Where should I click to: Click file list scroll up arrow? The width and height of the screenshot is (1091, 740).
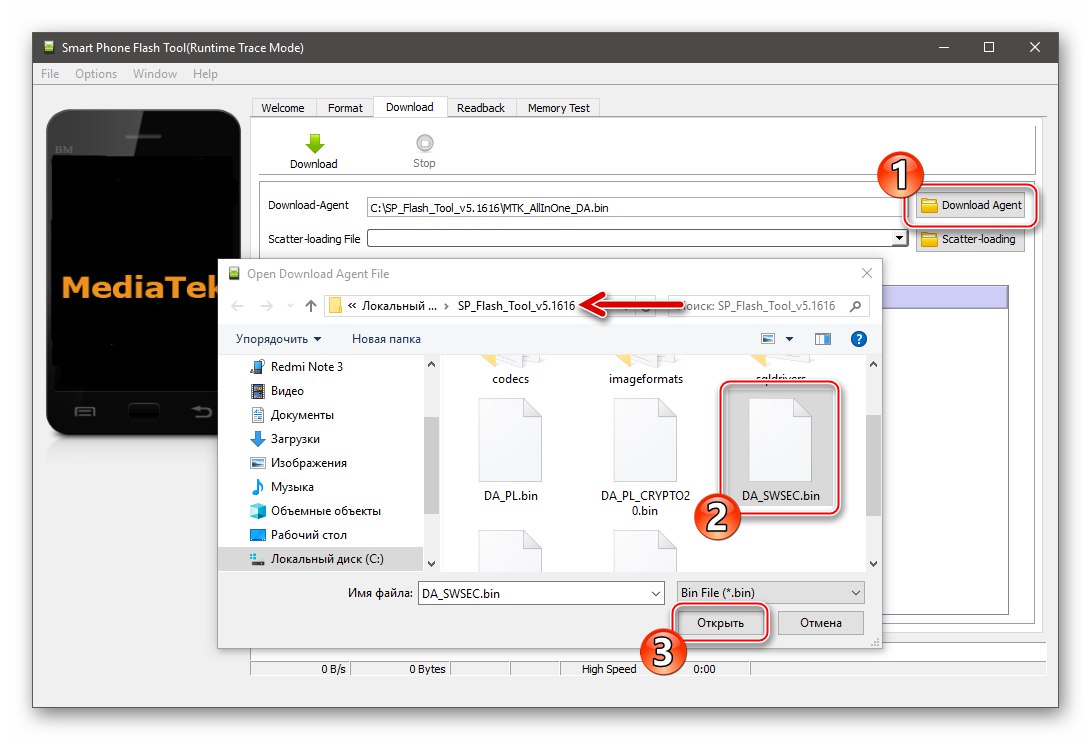coord(873,364)
